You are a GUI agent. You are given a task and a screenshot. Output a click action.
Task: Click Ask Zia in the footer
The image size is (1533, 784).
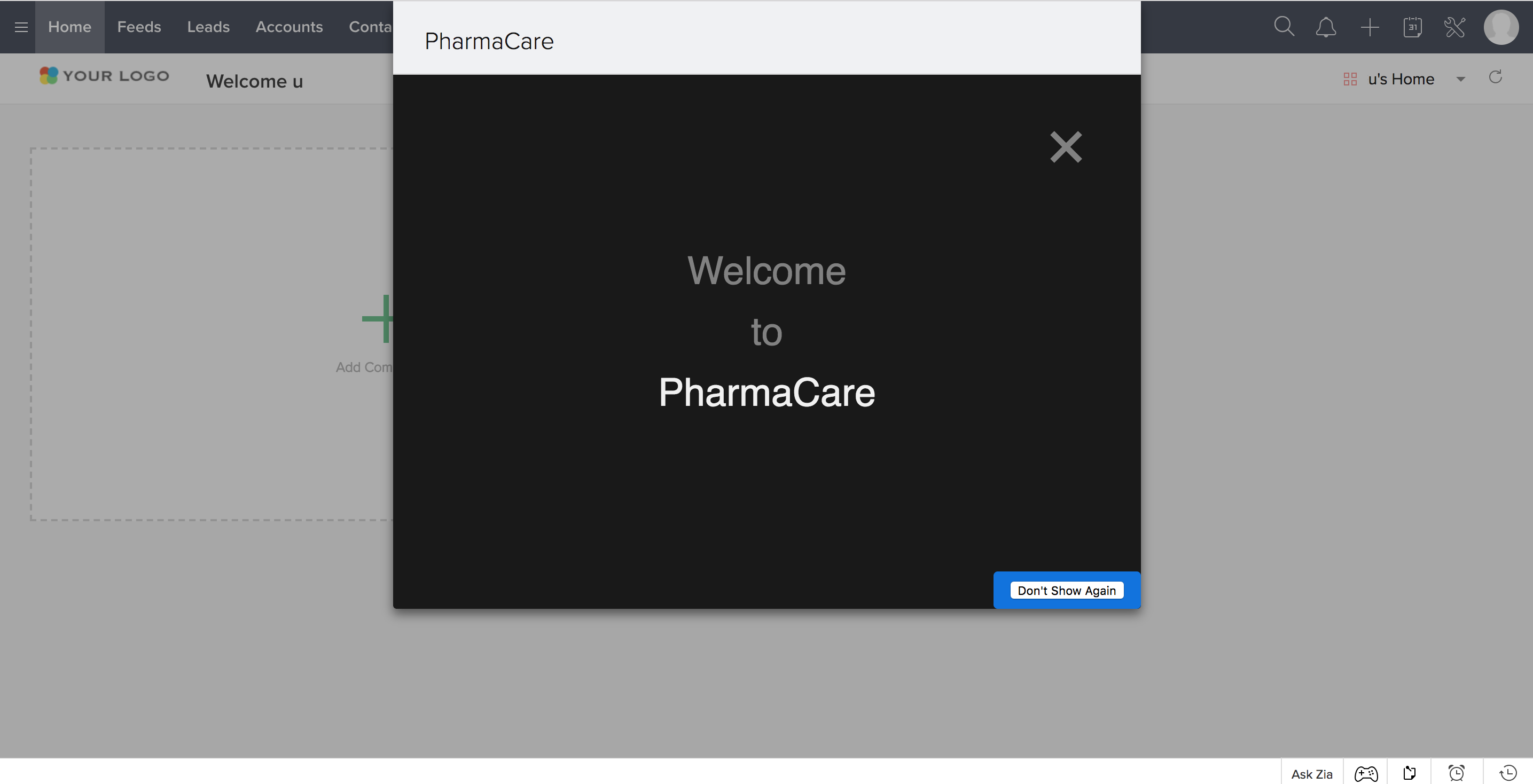(1312, 774)
